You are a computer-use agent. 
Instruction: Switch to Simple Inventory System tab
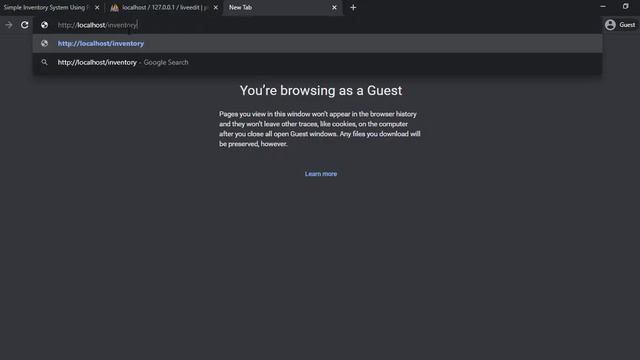(46, 7)
